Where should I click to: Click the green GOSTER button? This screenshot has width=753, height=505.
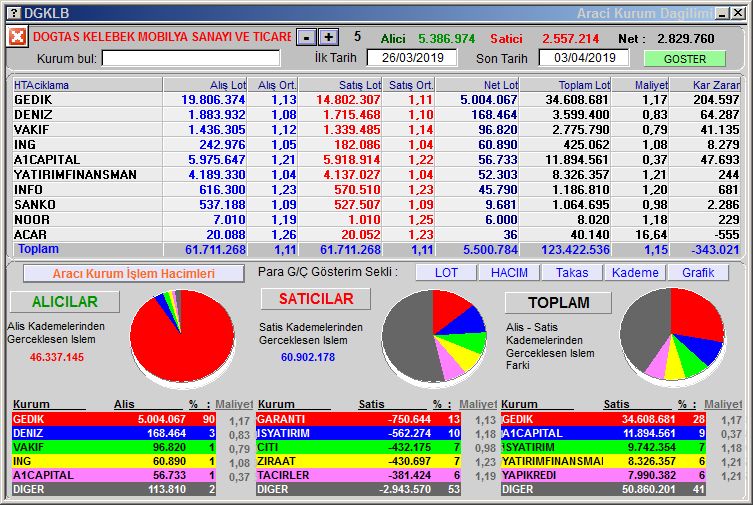(685, 59)
